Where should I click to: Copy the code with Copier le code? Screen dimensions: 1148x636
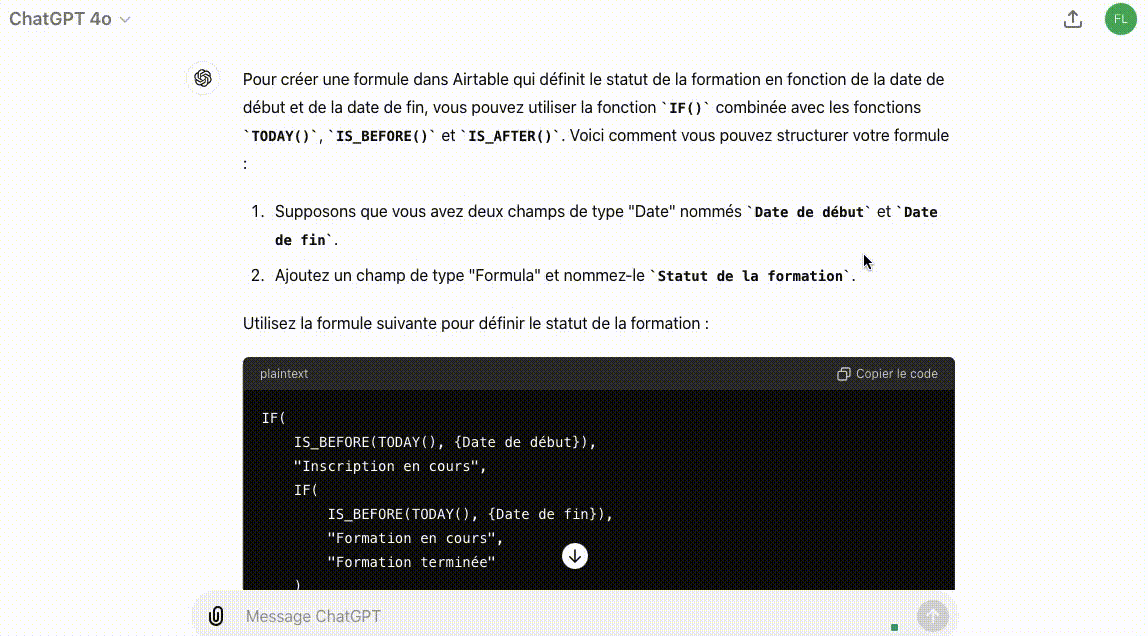887,373
